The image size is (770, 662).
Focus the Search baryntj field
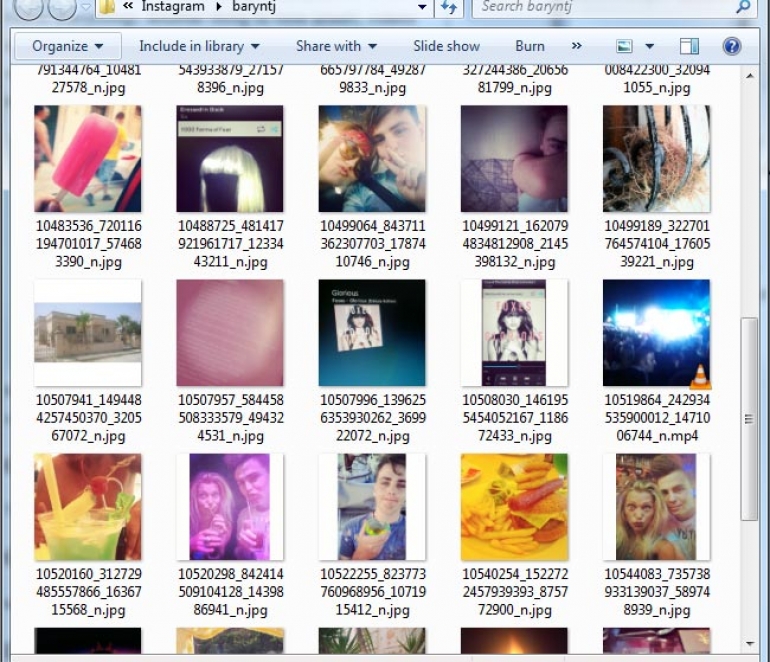pos(606,7)
